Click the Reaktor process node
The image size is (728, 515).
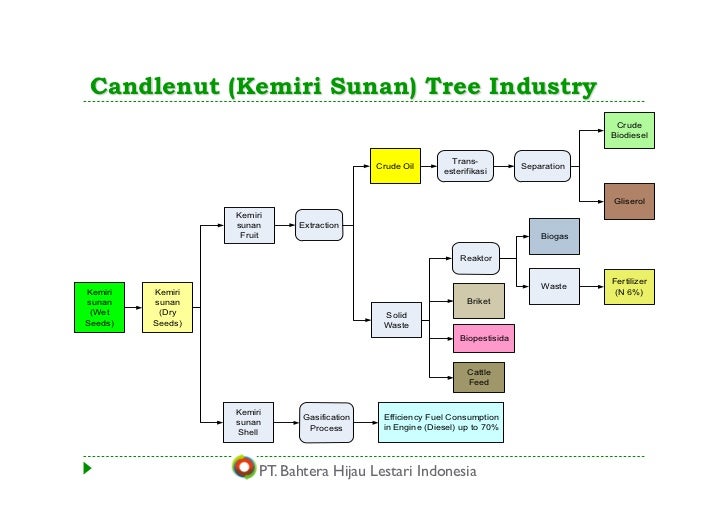(476, 258)
